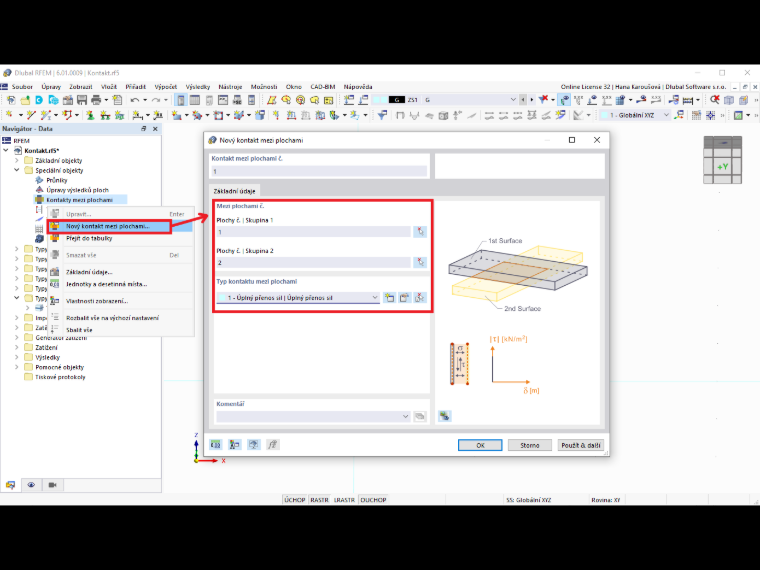760x570 pixels.
Task: Click the fx formula icon in dialog footer
Action: (x=272, y=444)
